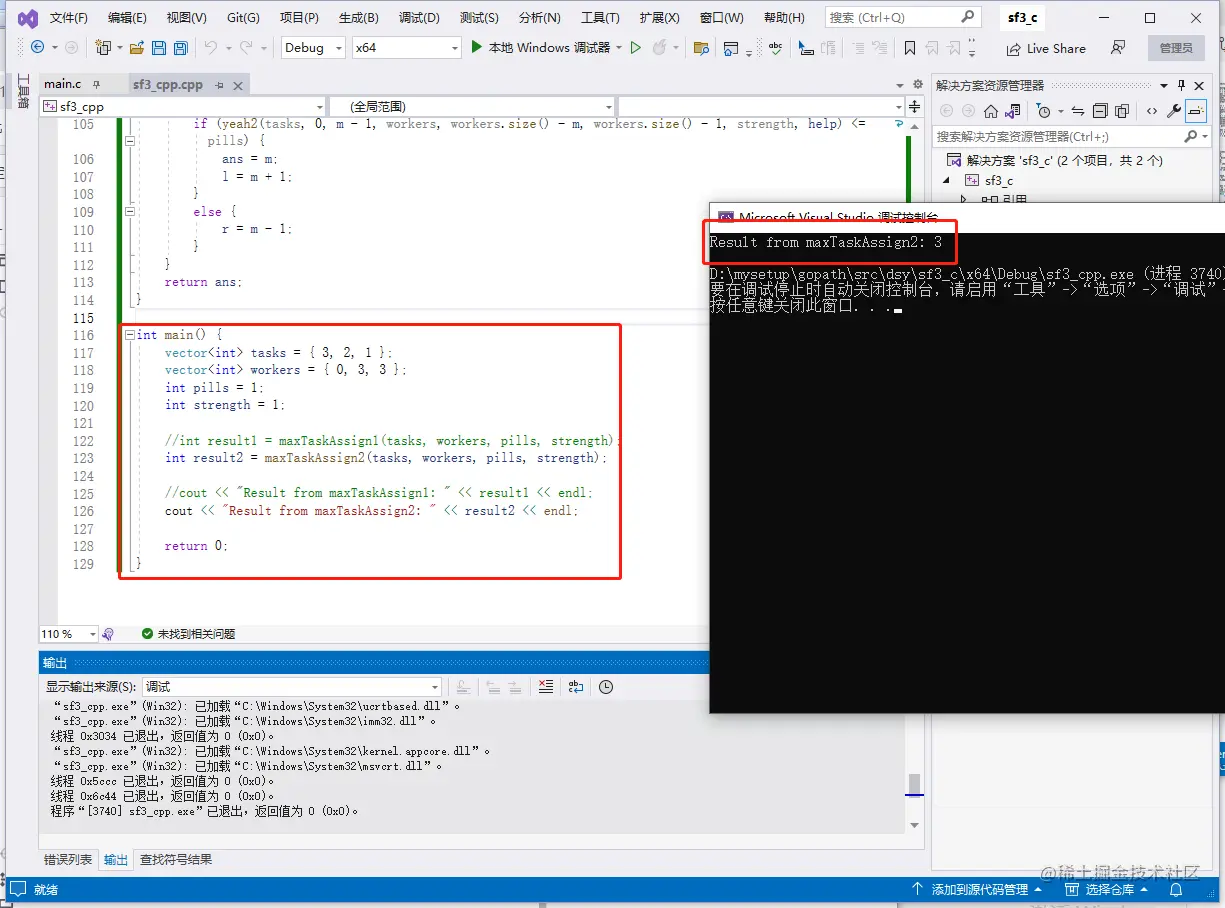This screenshot has height=908, width=1225.
Task: Click the feedback icon next to Live Share
Action: point(1118,47)
